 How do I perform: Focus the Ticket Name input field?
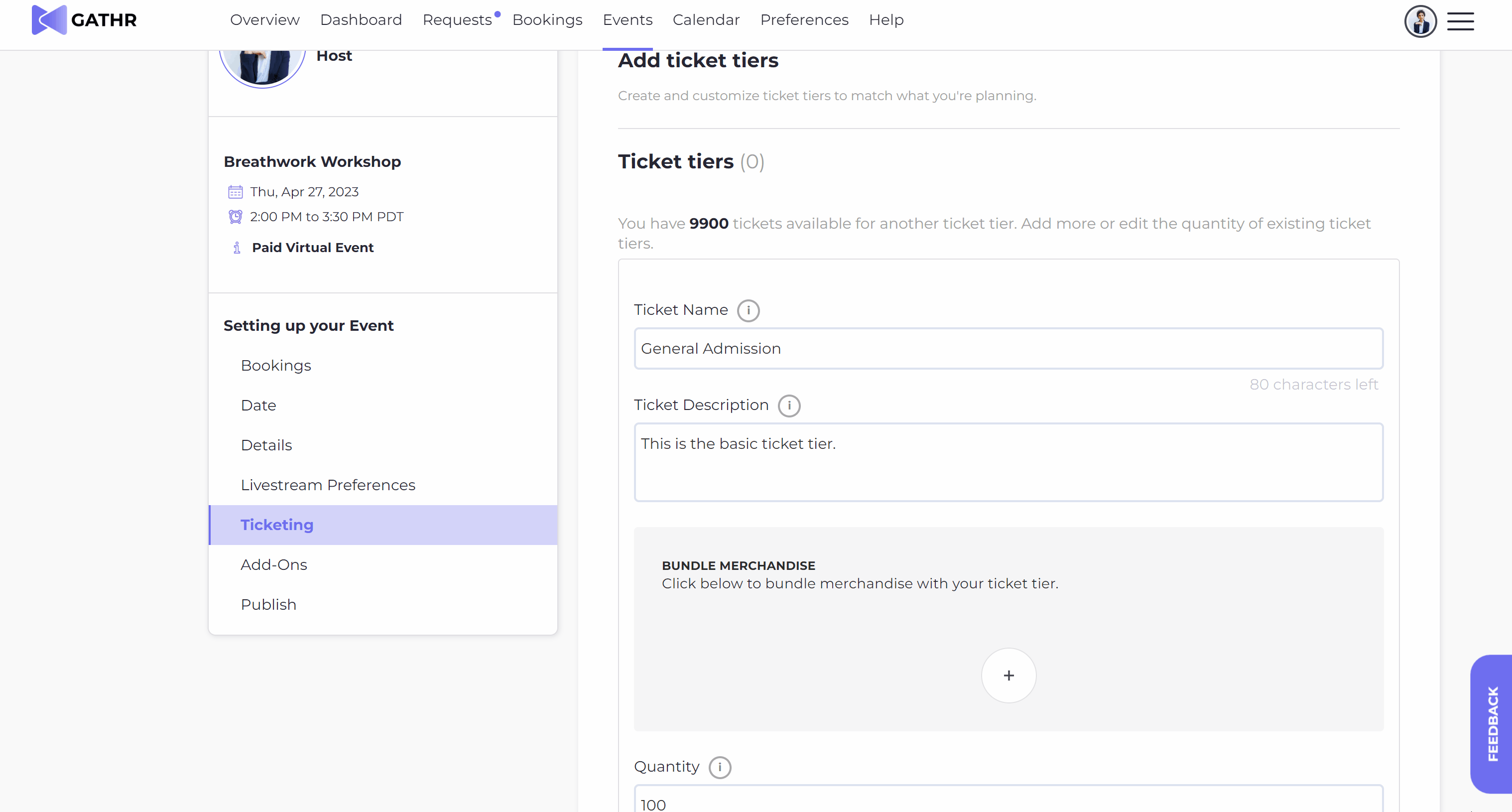tap(1008, 349)
